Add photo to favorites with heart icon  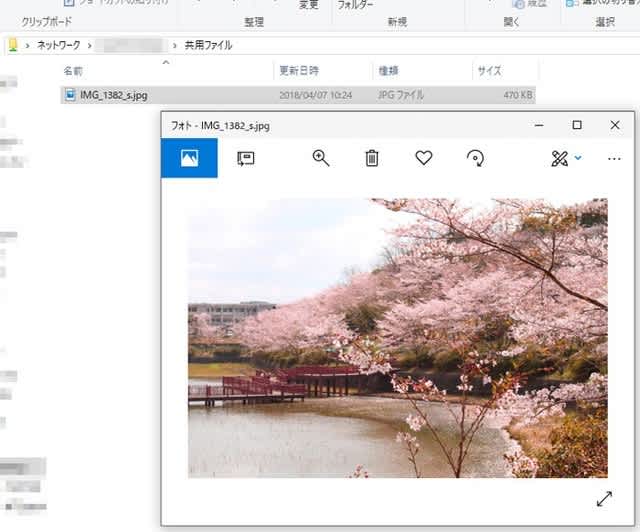pos(423,158)
